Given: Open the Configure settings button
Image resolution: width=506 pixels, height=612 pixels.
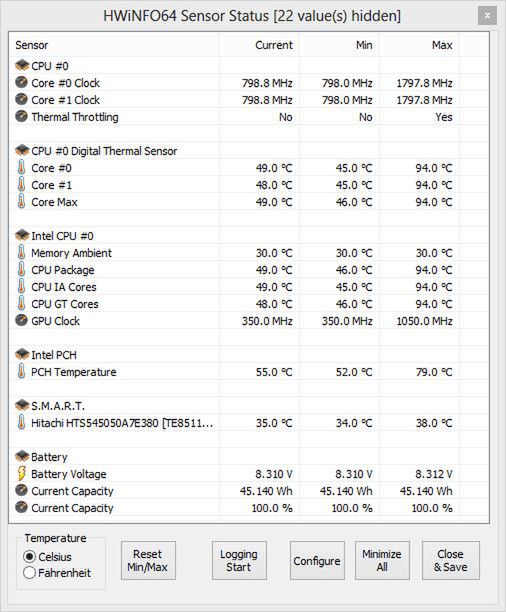Looking at the screenshot, I should [x=317, y=560].
